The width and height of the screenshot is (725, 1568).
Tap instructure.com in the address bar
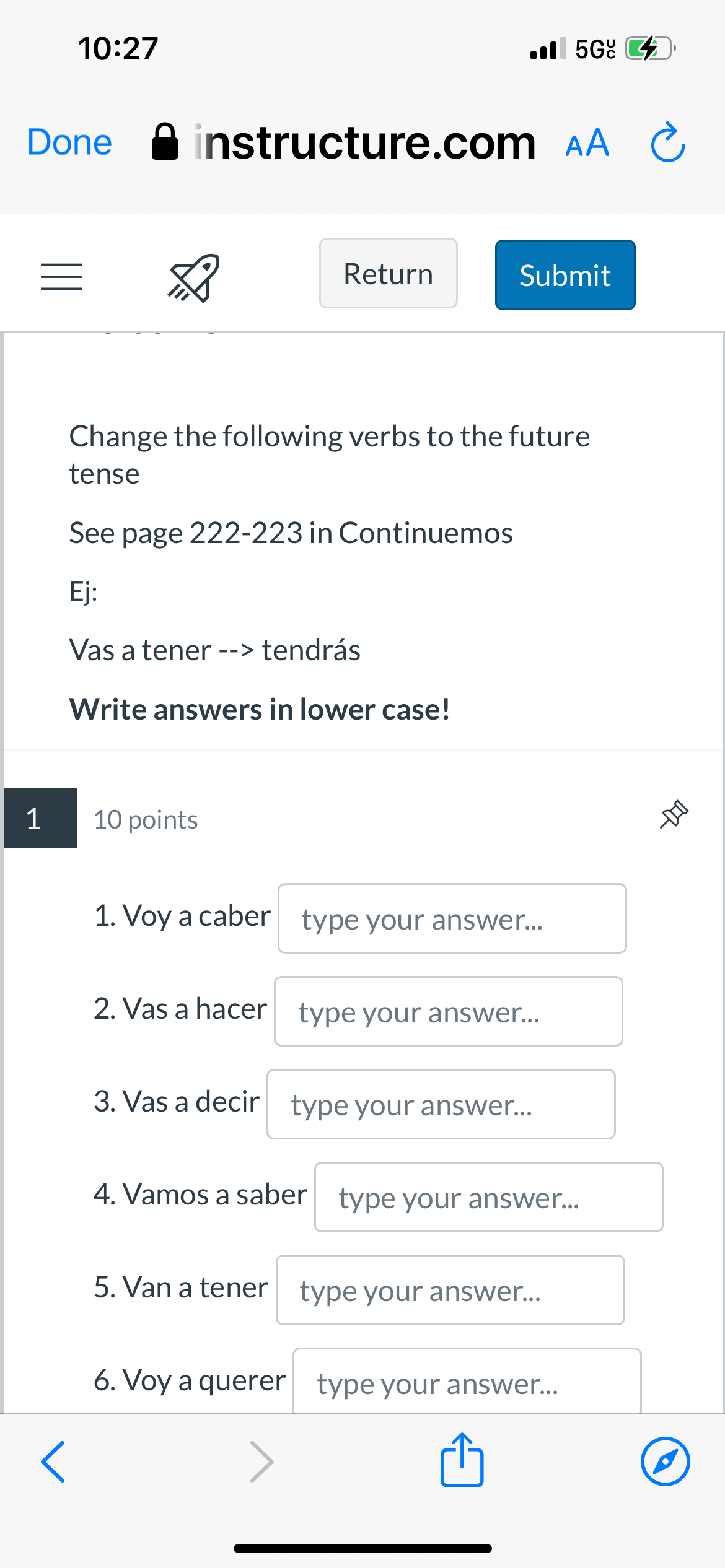365,142
